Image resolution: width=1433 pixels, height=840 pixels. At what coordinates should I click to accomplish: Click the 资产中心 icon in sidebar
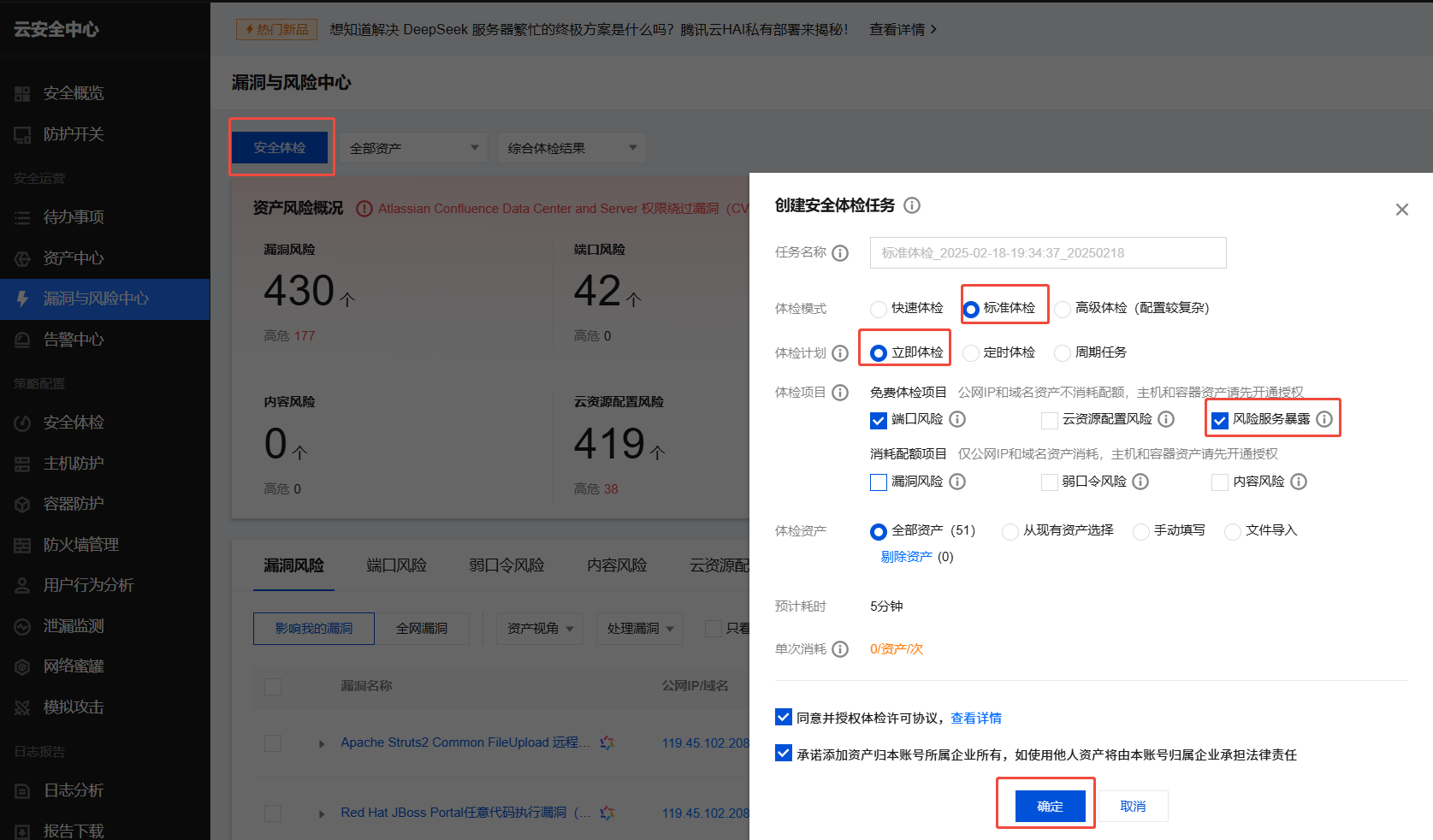pyautogui.click(x=22, y=258)
